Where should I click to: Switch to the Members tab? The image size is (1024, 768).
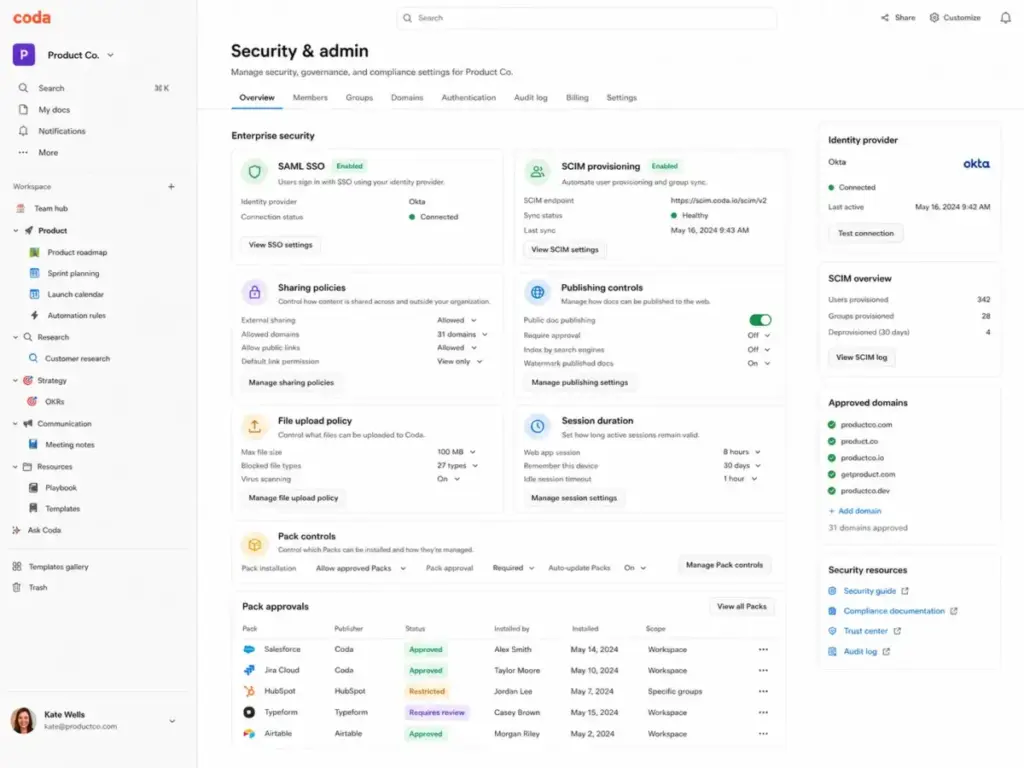[310, 98]
